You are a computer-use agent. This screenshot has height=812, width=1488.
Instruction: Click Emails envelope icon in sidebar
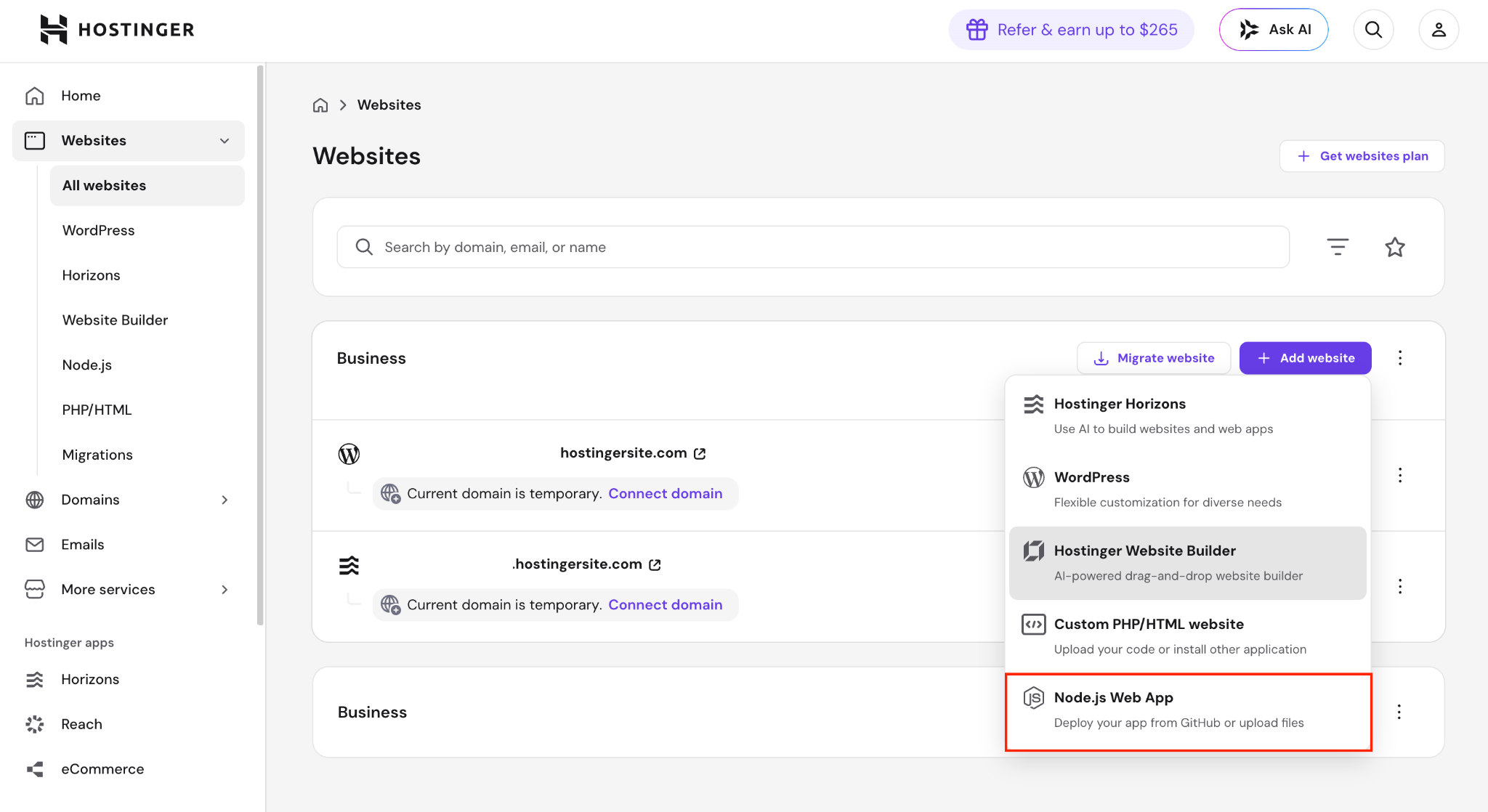[35, 545]
